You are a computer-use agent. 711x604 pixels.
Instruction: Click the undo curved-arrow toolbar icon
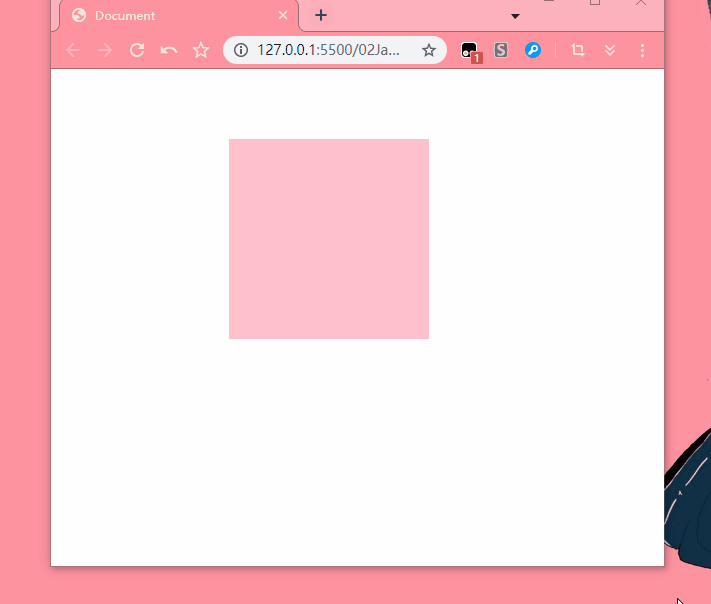pyautogui.click(x=169, y=50)
